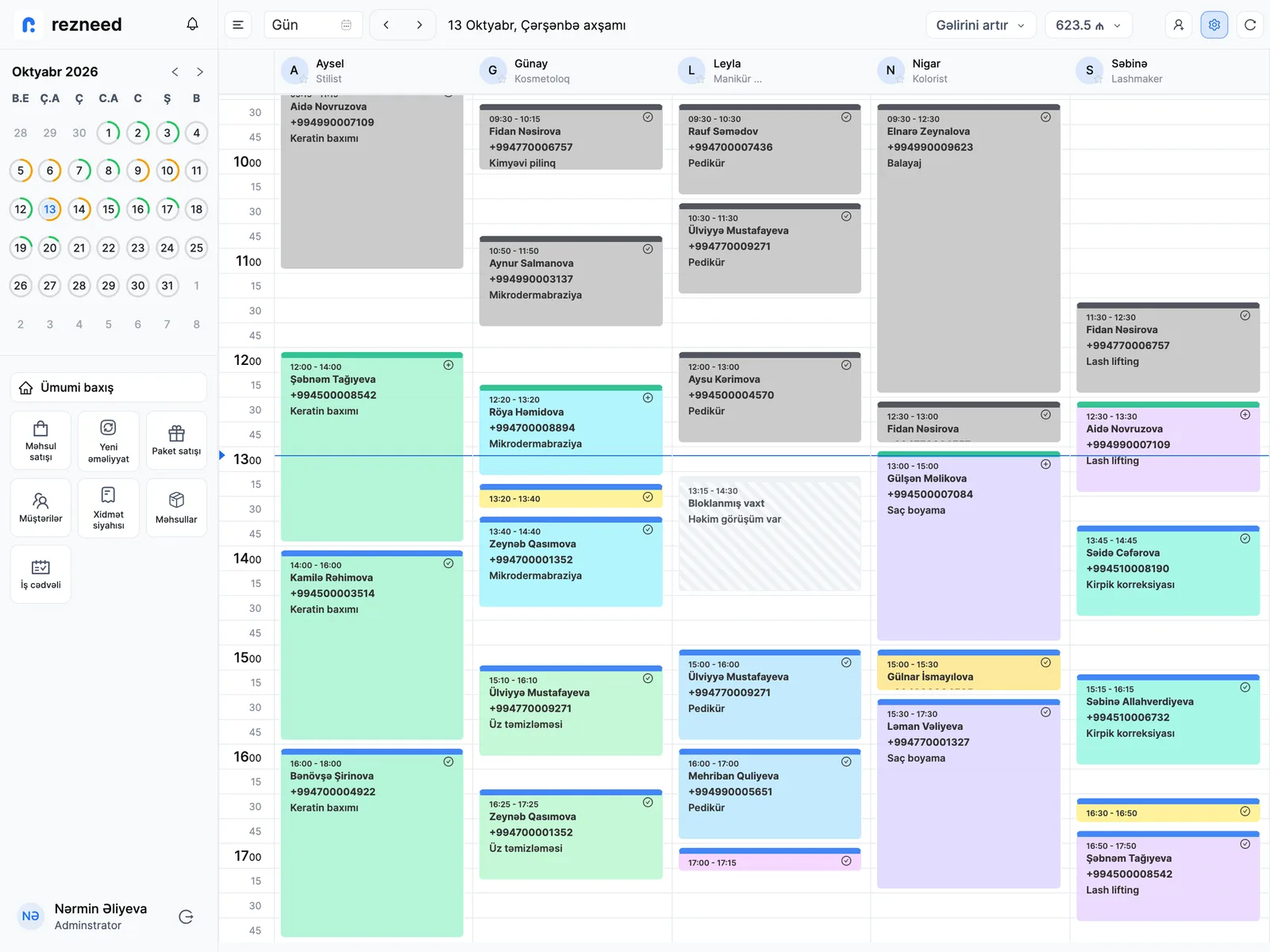Refresh the schedule view

[x=1250, y=25]
